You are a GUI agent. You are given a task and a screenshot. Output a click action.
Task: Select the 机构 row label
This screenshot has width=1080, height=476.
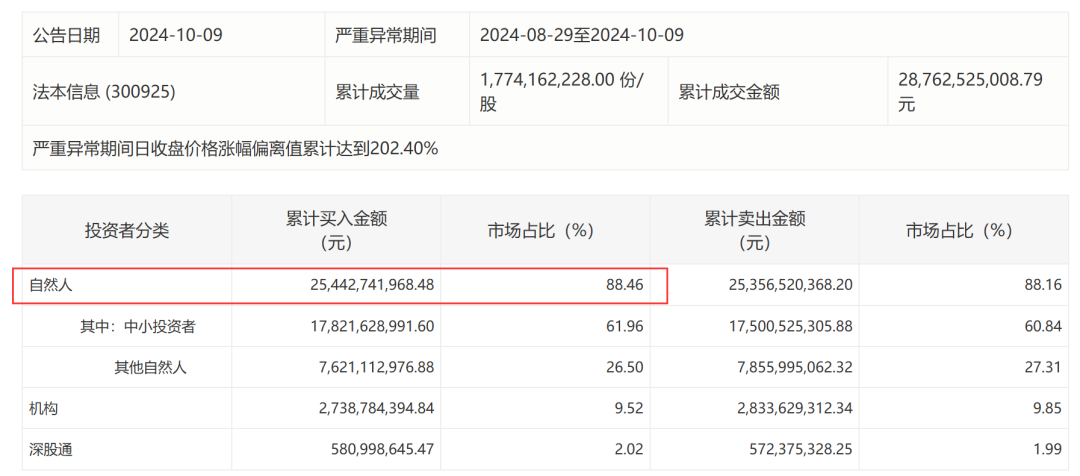pos(43,408)
